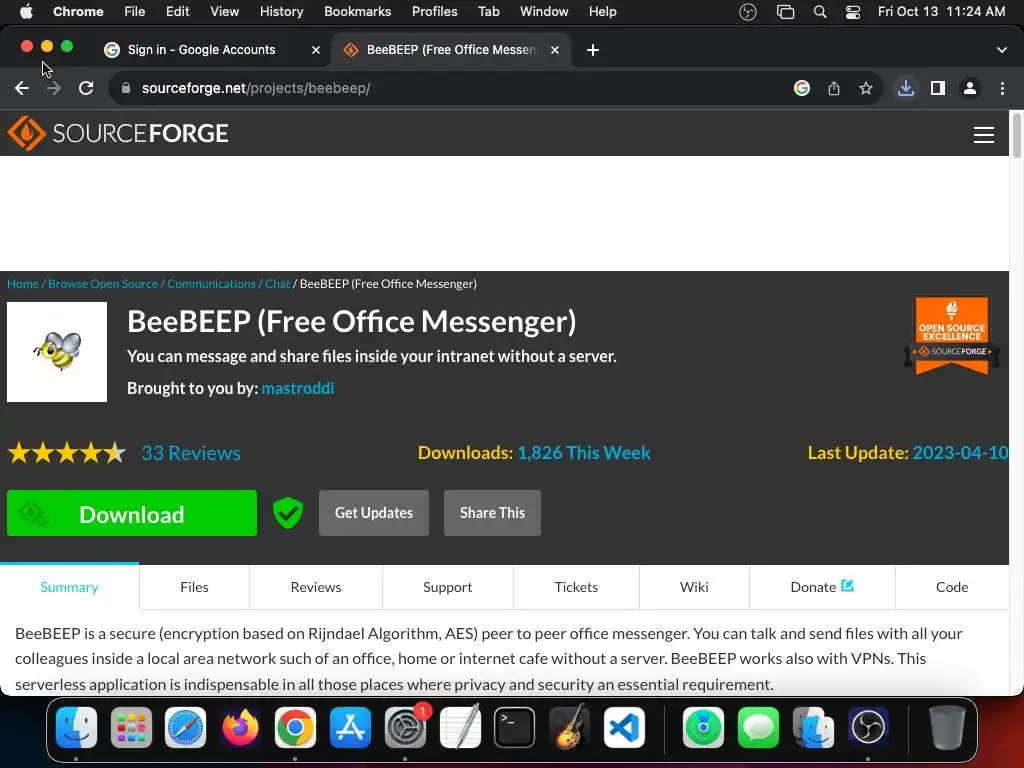1024x768 pixels.
Task: Toggle the Chrome side panel
Action: pyautogui.click(x=938, y=88)
